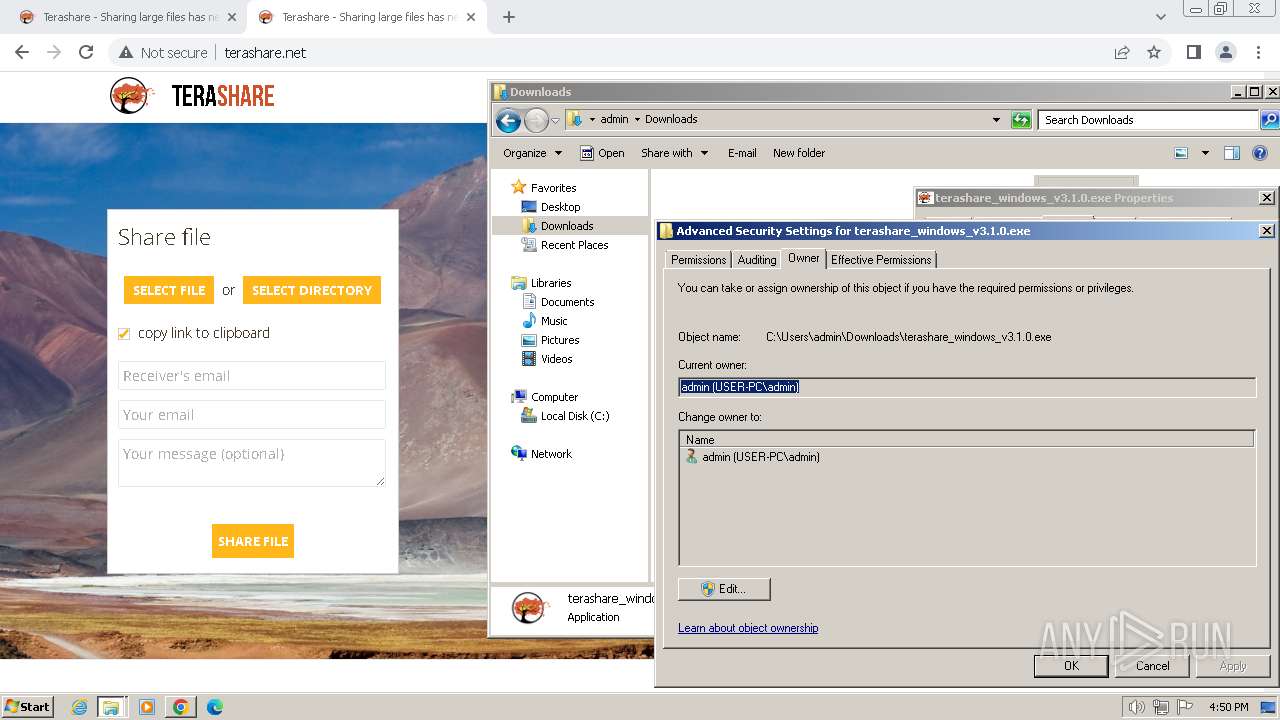Screen dimensions: 1280x720
Task: Select the Owner tab
Action: (804, 258)
